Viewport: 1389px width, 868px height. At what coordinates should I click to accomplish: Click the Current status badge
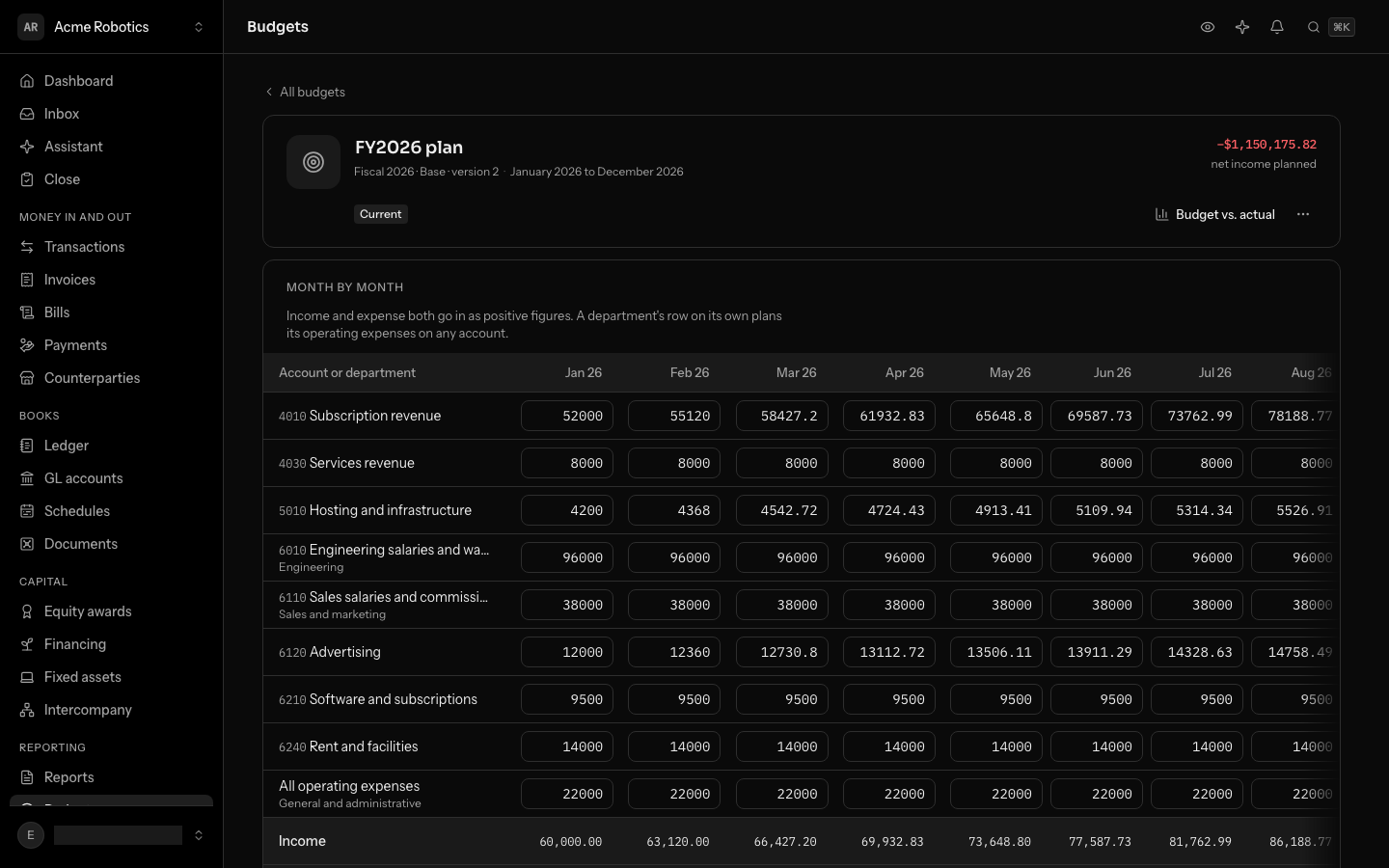pyautogui.click(x=381, y=214)
